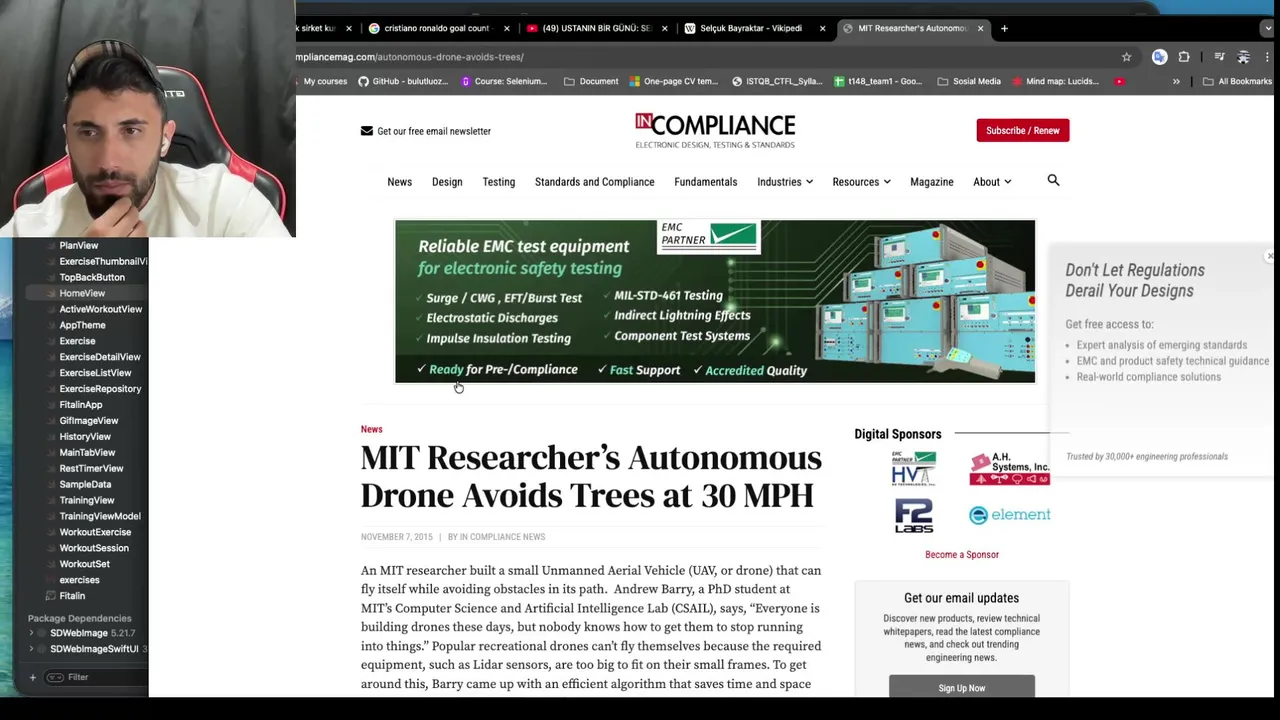Select HomeView file in Xcode navigator

[82, 293]
